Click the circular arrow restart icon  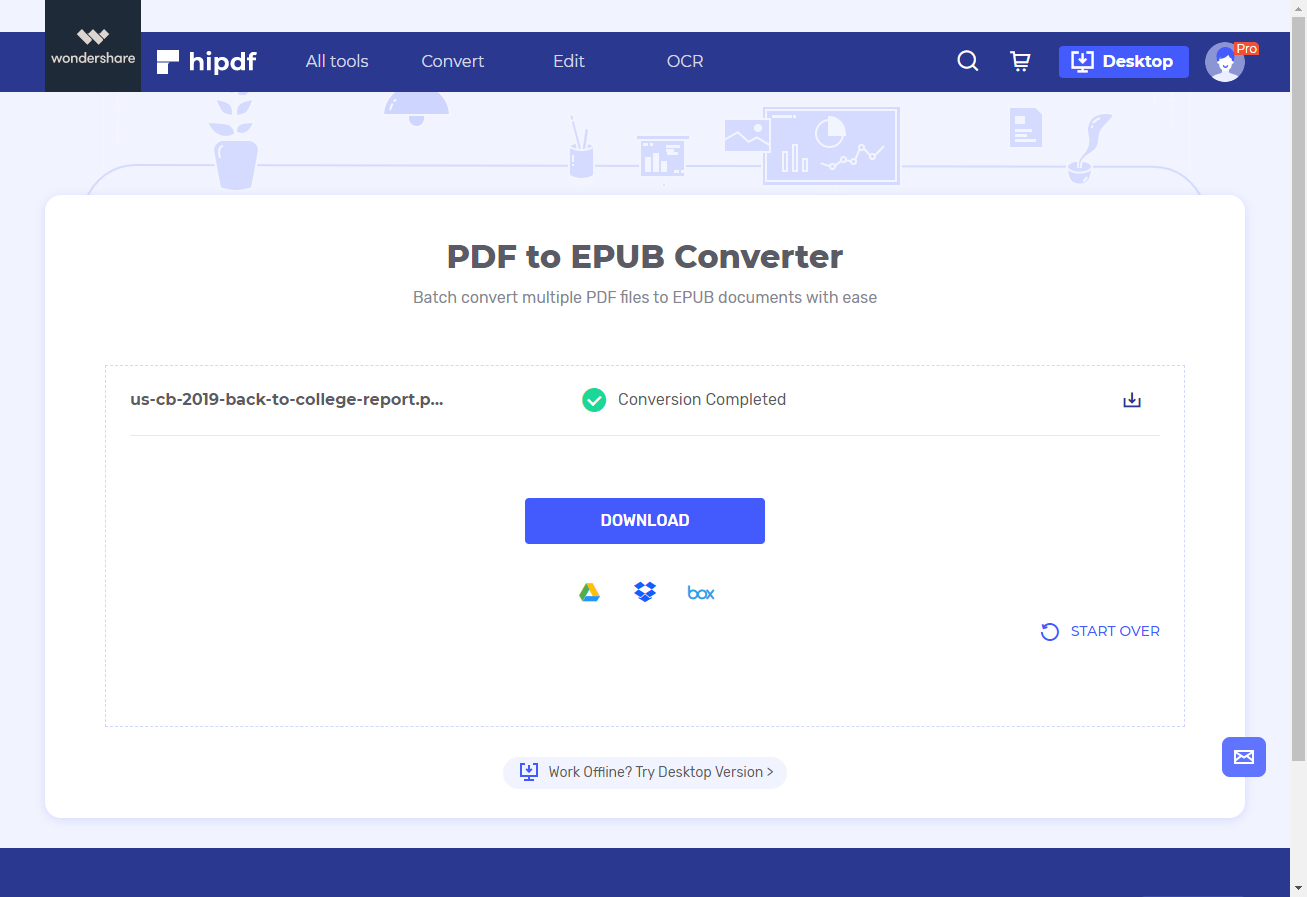click(1050, 632)
